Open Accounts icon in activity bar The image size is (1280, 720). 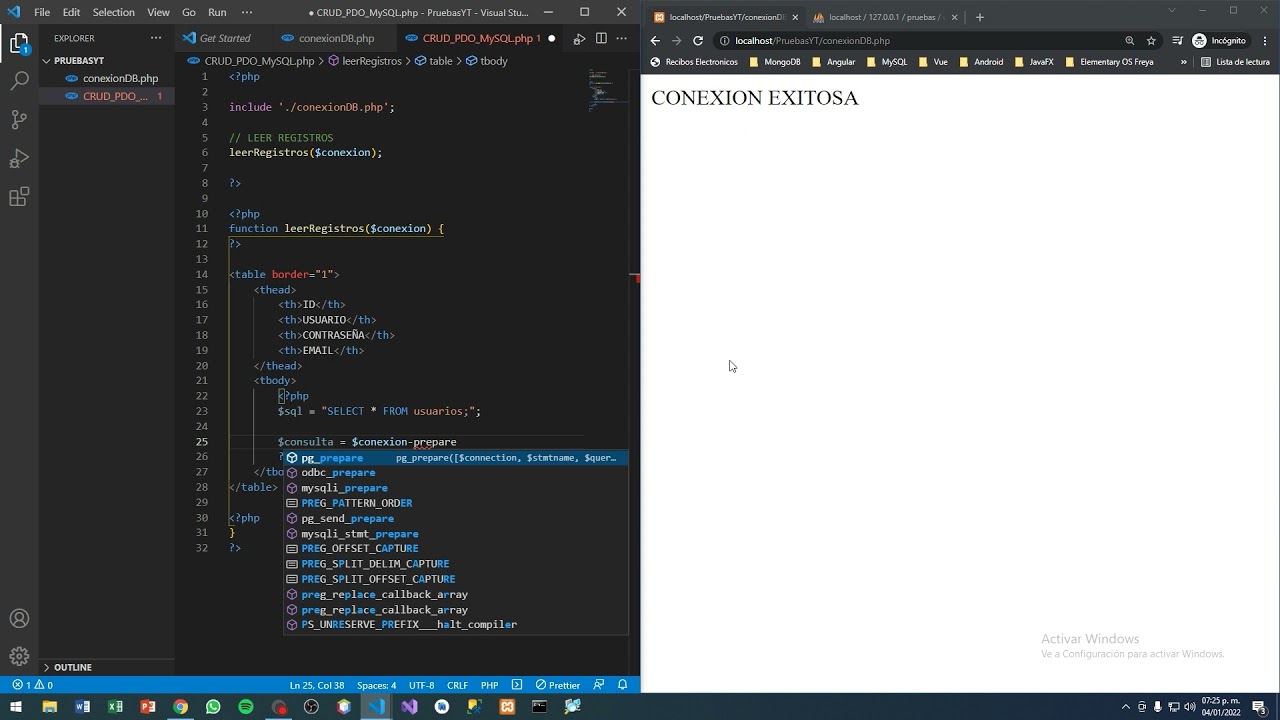[19, 619]
